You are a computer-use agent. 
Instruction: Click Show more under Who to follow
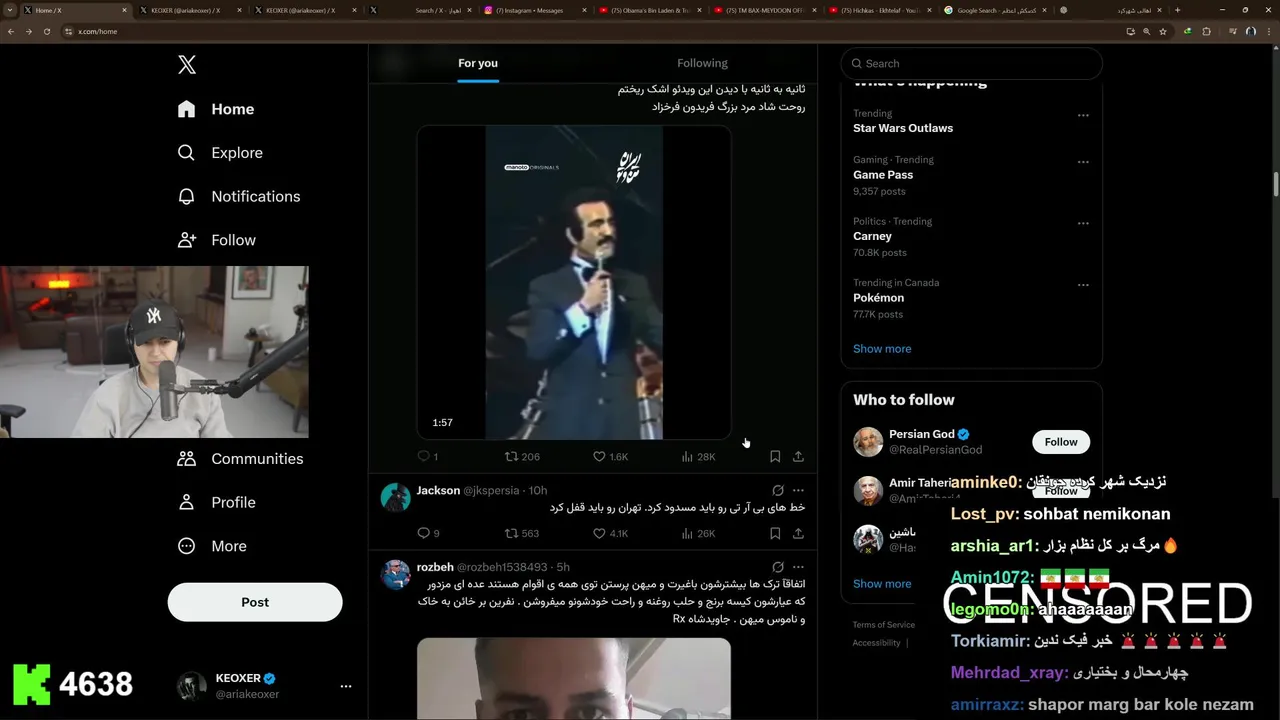882,584
